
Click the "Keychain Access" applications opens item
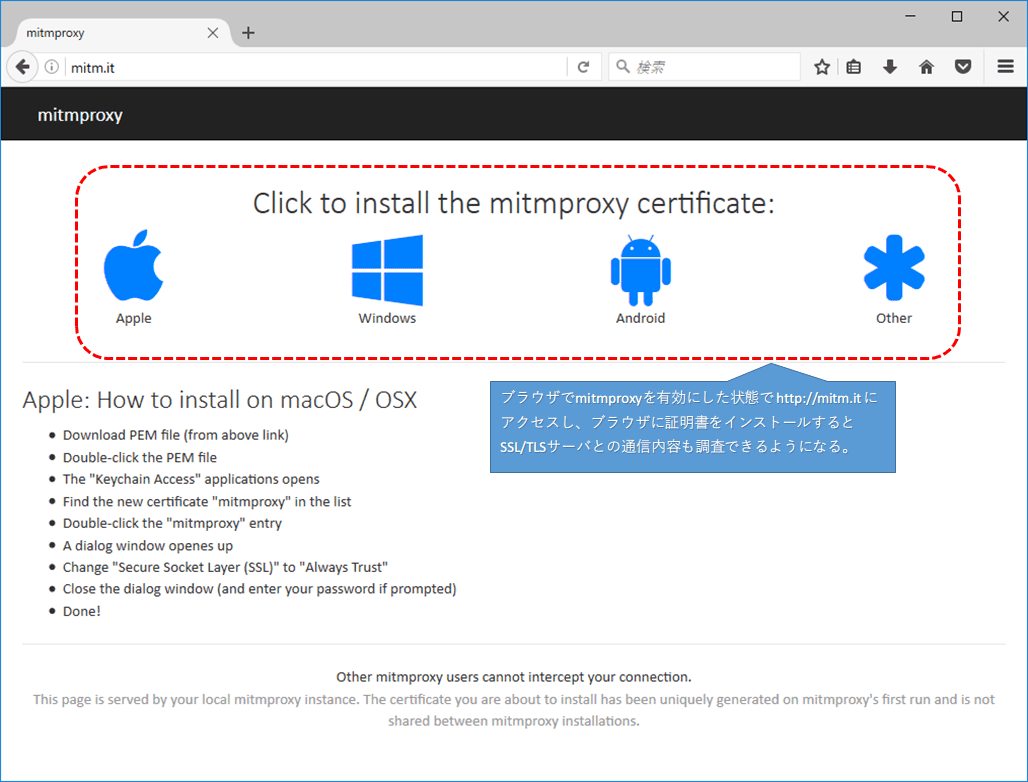(191, 479)
